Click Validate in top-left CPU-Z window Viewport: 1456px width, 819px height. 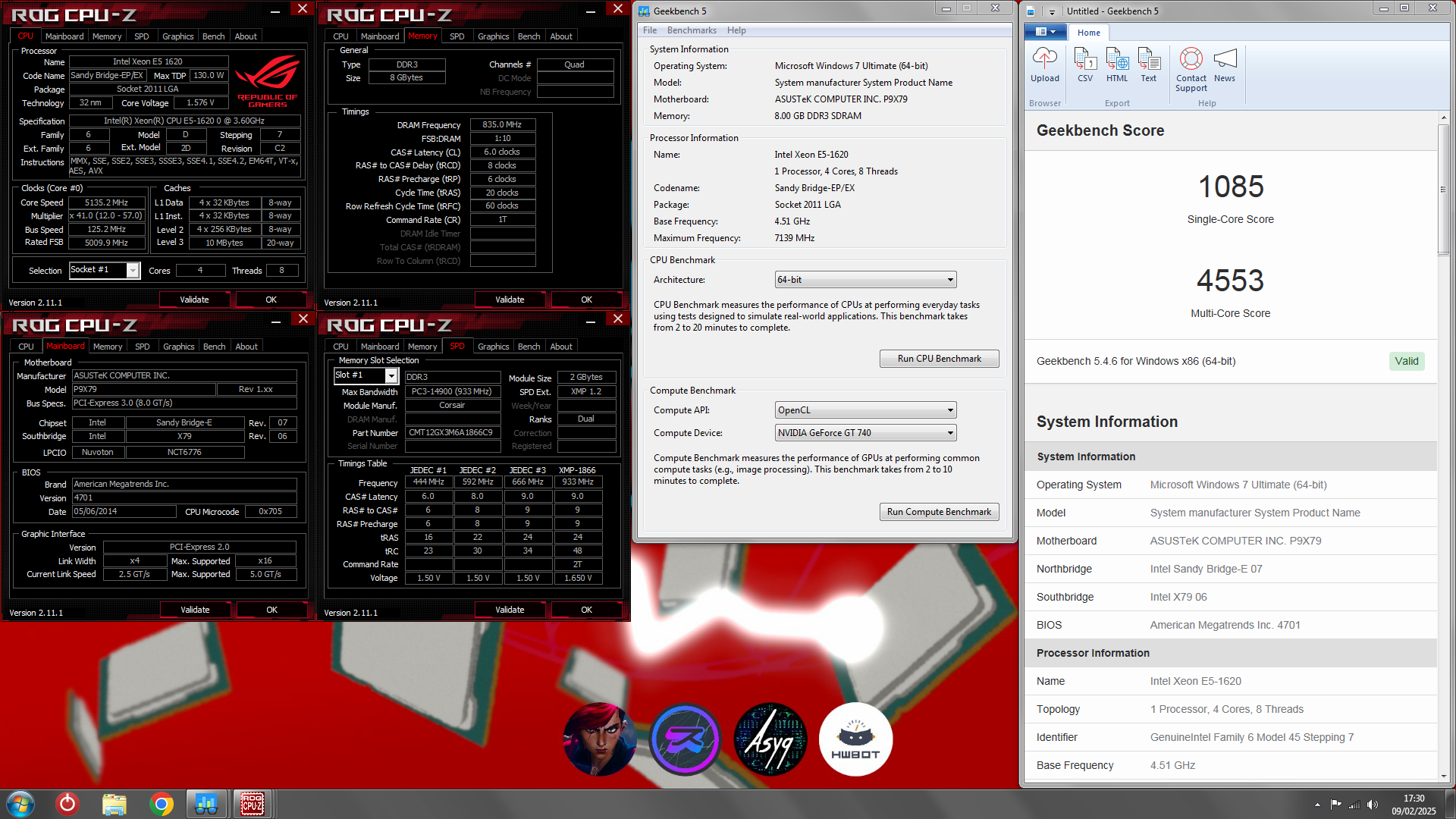(194, 300)
